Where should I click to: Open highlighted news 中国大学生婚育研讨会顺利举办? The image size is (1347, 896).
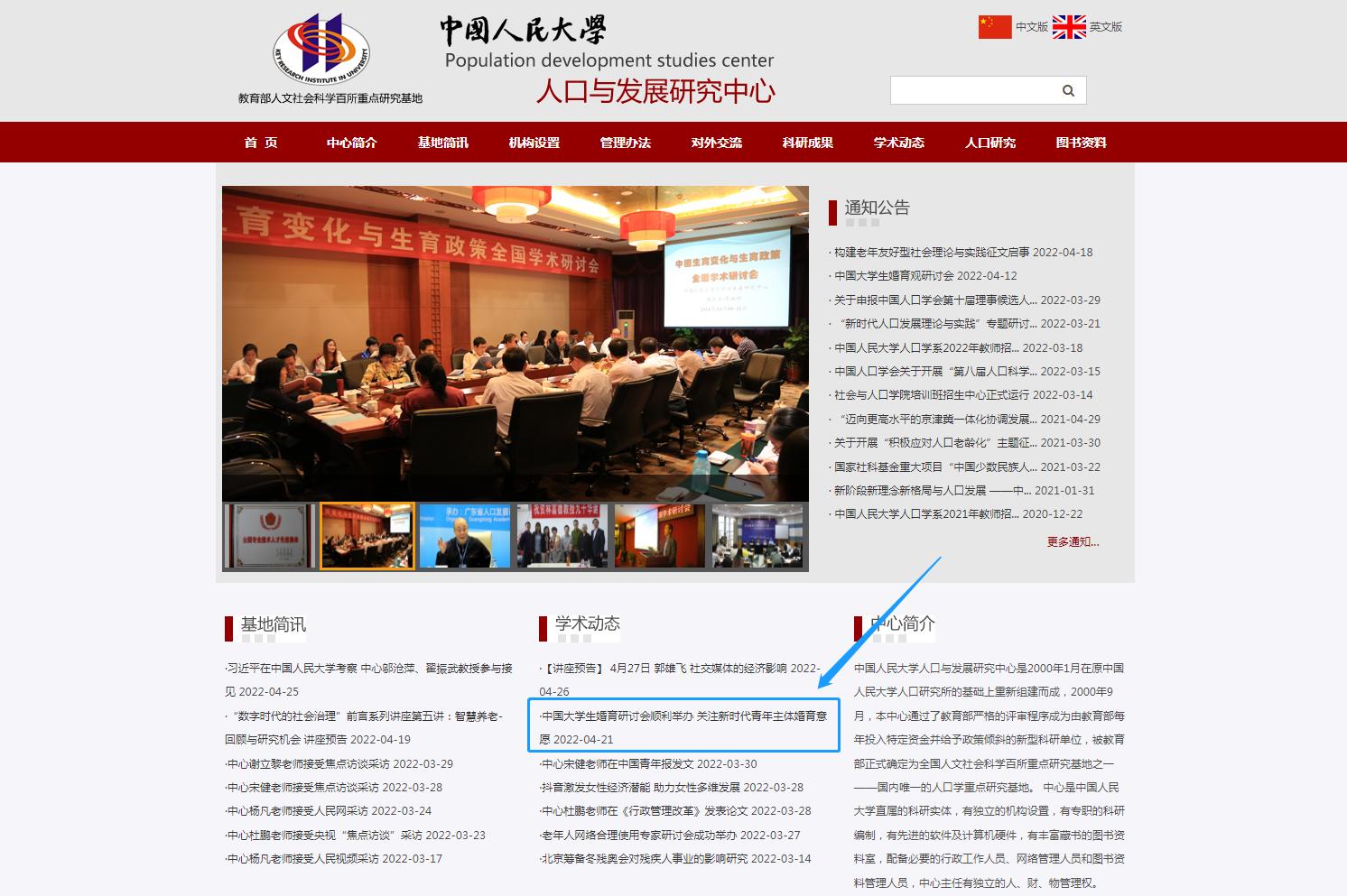tap(683, 725)
